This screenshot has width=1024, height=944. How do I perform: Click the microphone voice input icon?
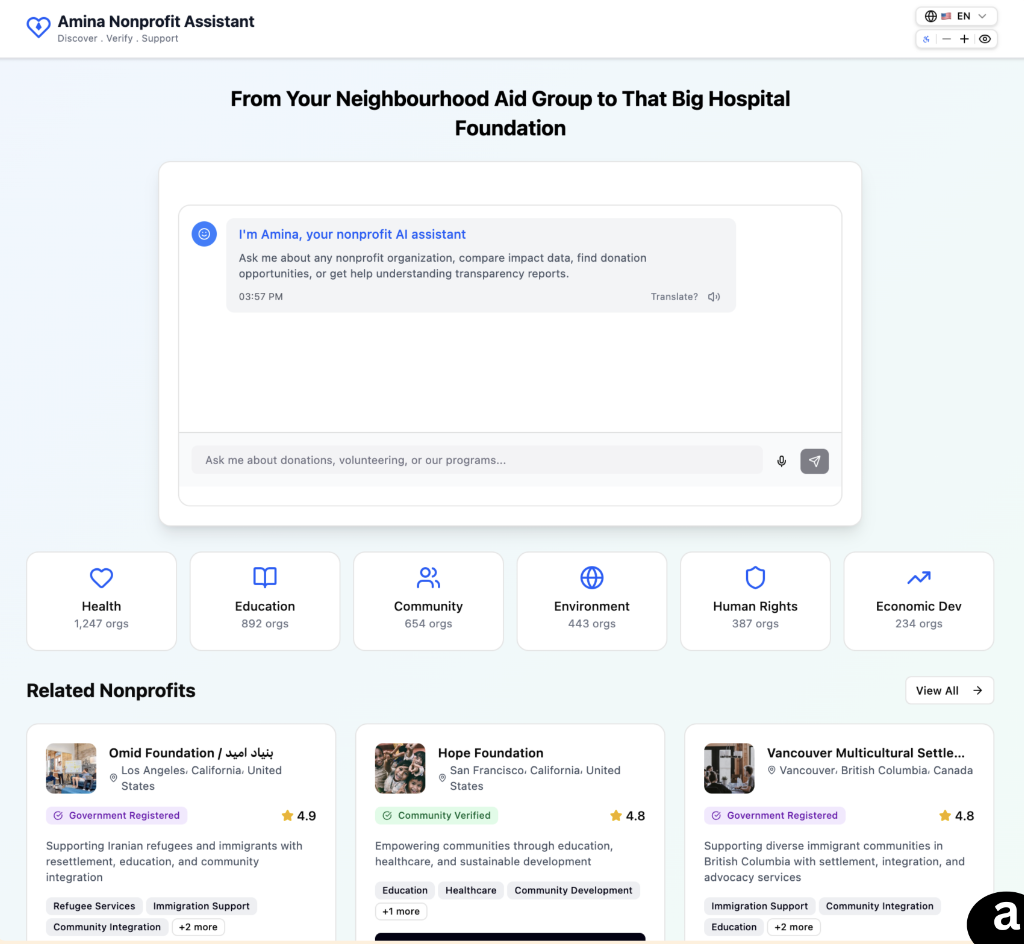point(781,462)
